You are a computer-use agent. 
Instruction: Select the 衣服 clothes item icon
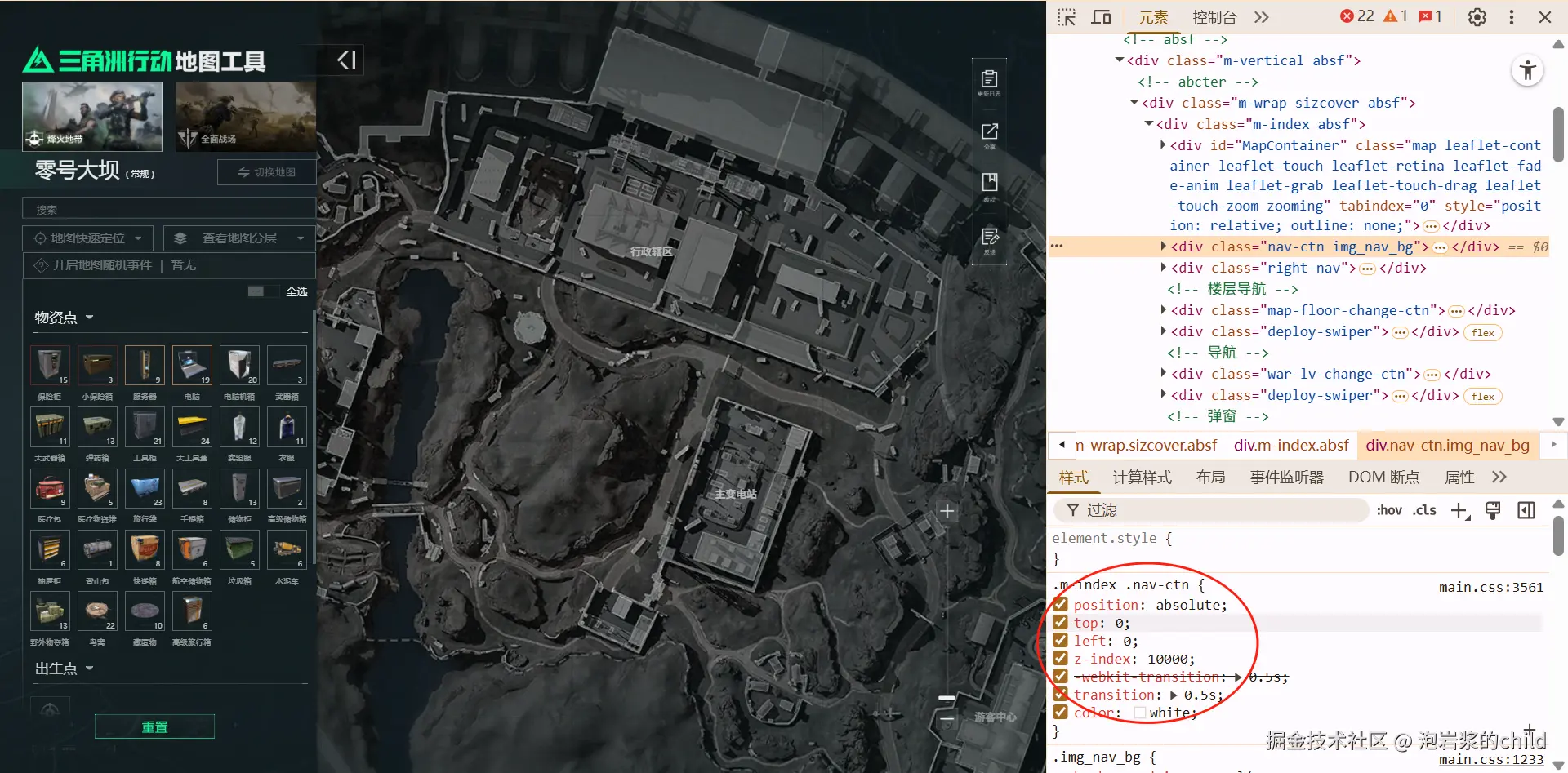point(287,427)
